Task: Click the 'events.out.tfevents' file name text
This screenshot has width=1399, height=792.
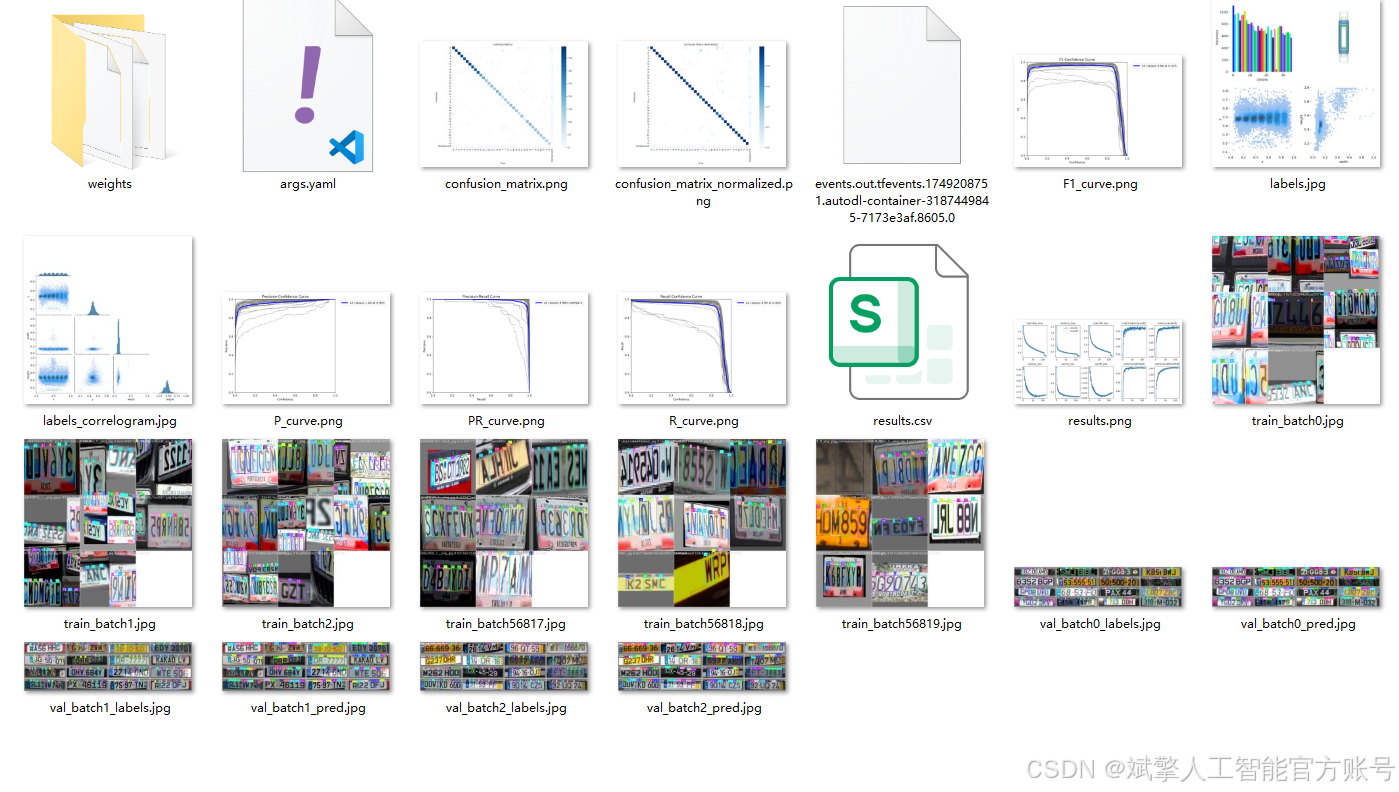Action: (x=902, y=201)
